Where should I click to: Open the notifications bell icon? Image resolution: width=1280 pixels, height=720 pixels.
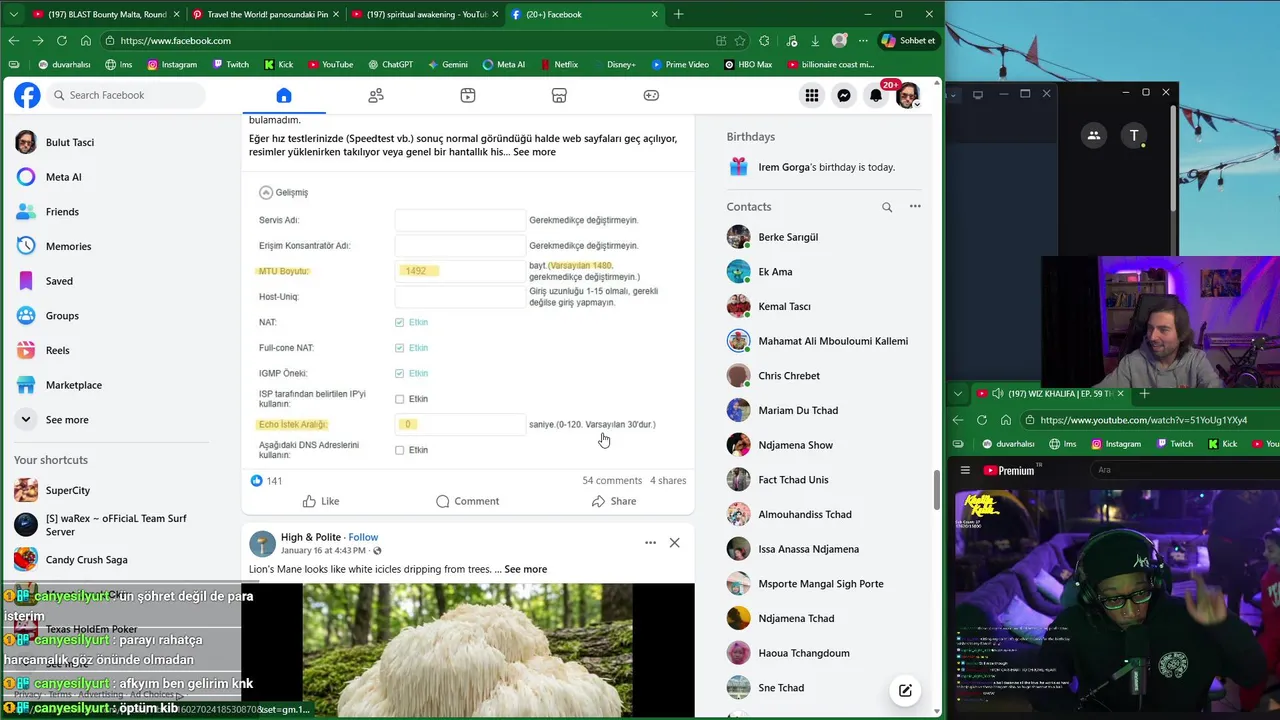point(876,95)
